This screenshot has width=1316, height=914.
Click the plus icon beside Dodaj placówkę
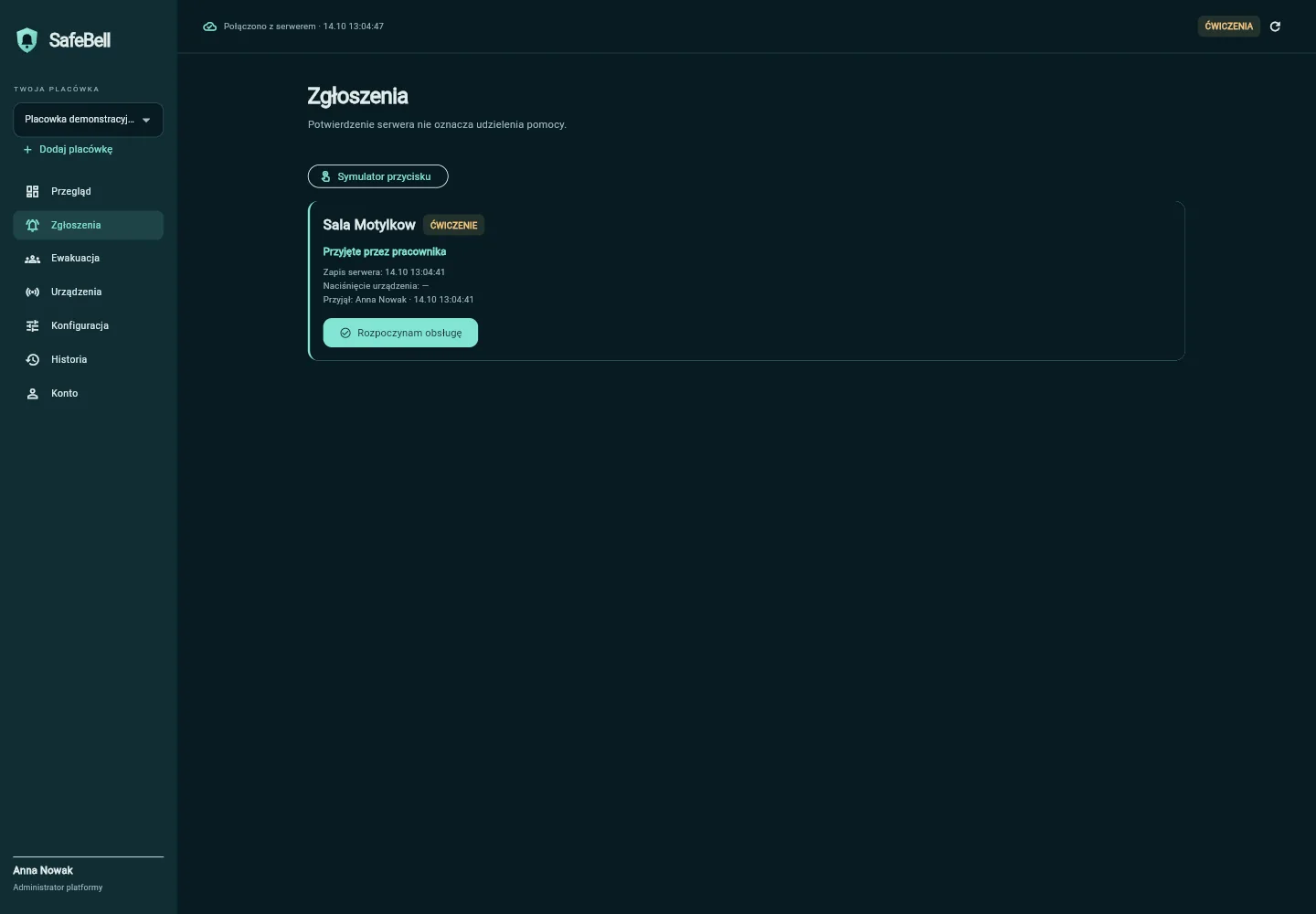pos(27,150)
